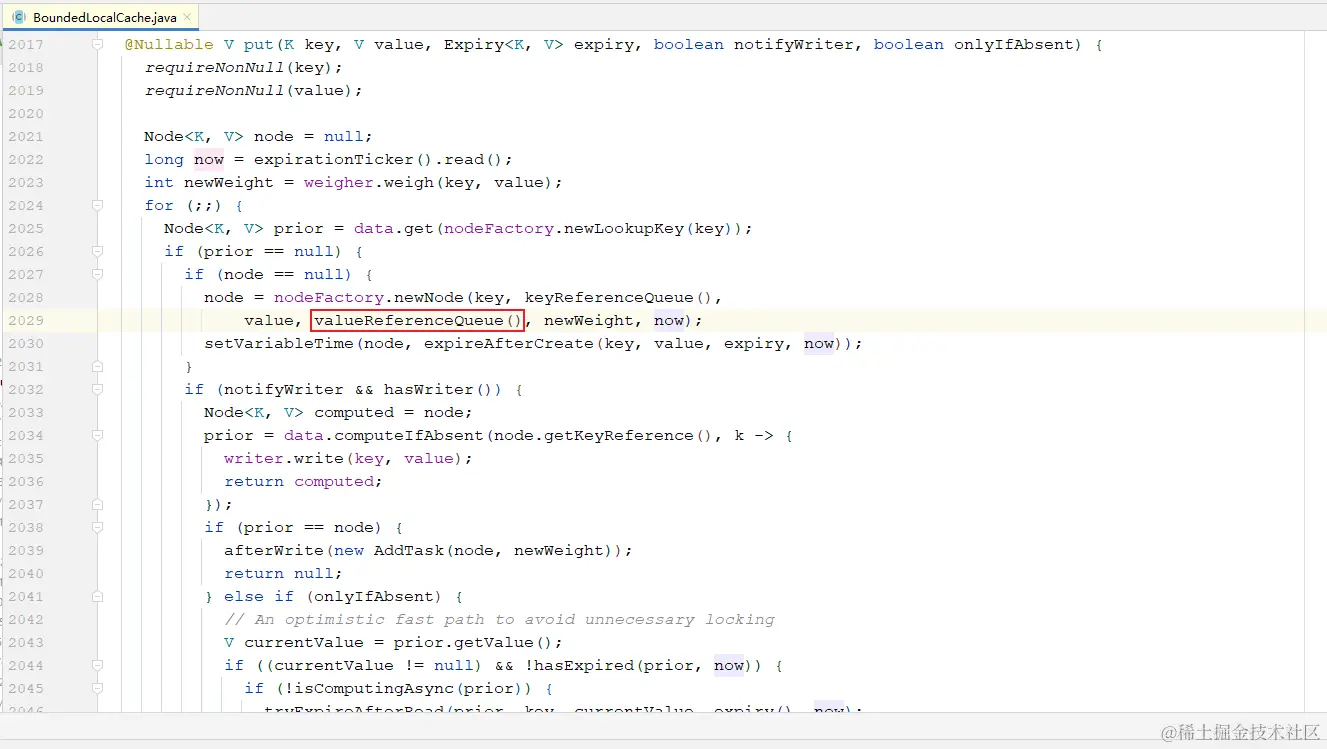Fold the isComputingAsync block at line 2045
Screen dimensions: 1327x749
[98, 688]
